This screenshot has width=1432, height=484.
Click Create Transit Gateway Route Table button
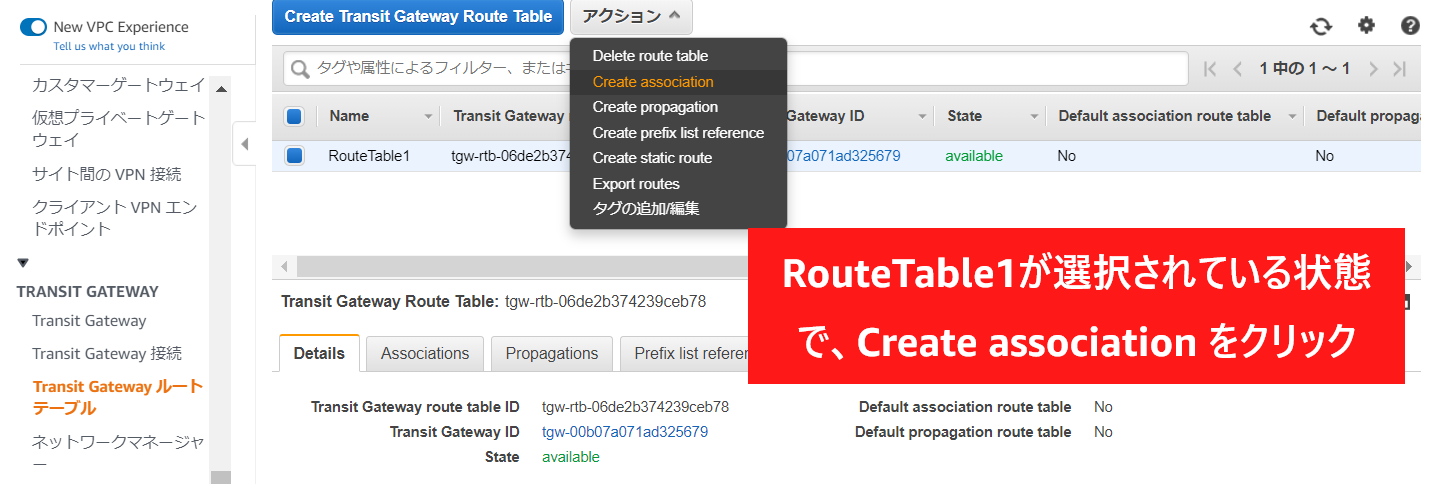click(x=417, y=17)
